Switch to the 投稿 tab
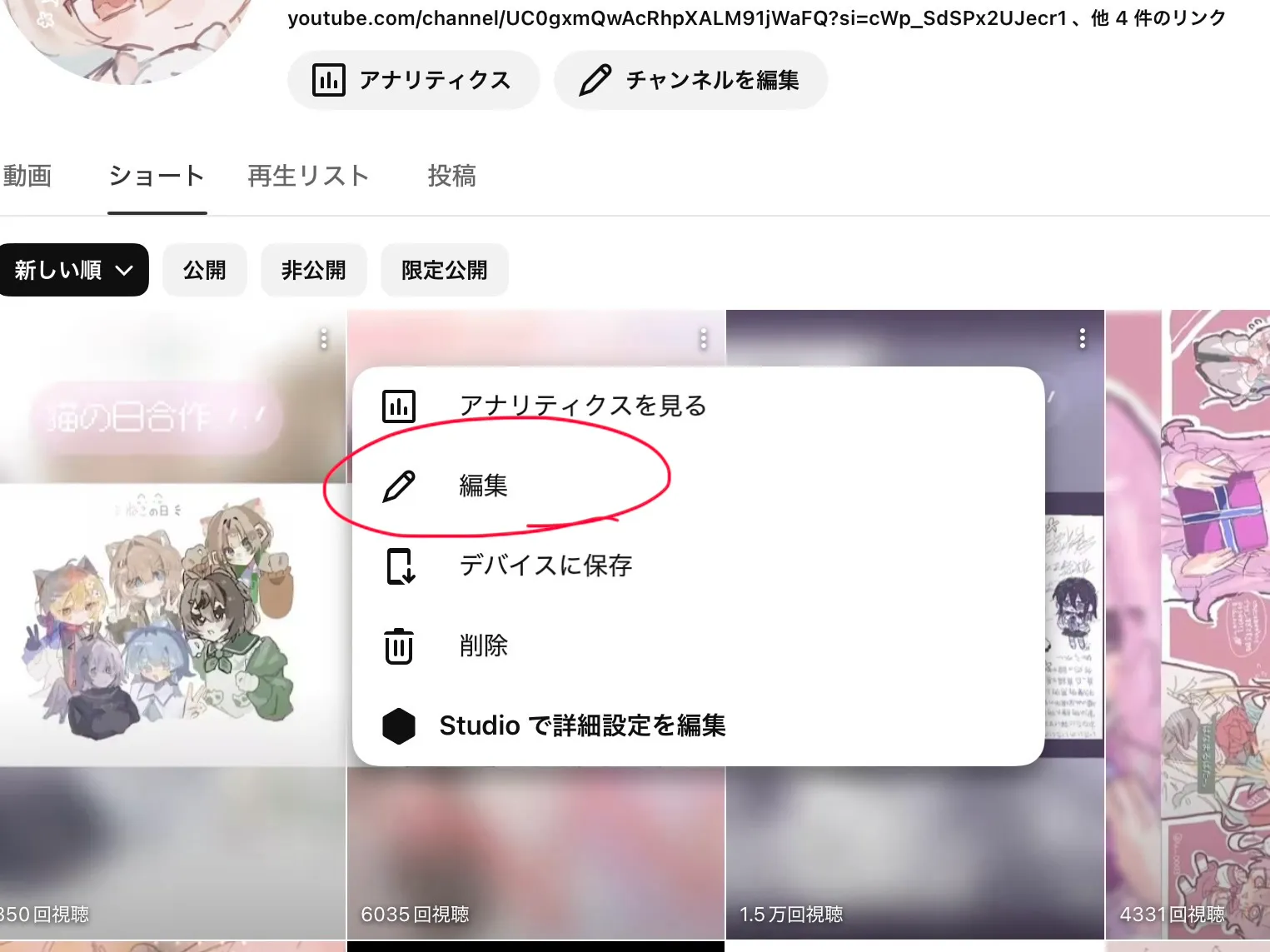Image resolution: width=1270 pixels, height=952 pixels. (451, 176)
